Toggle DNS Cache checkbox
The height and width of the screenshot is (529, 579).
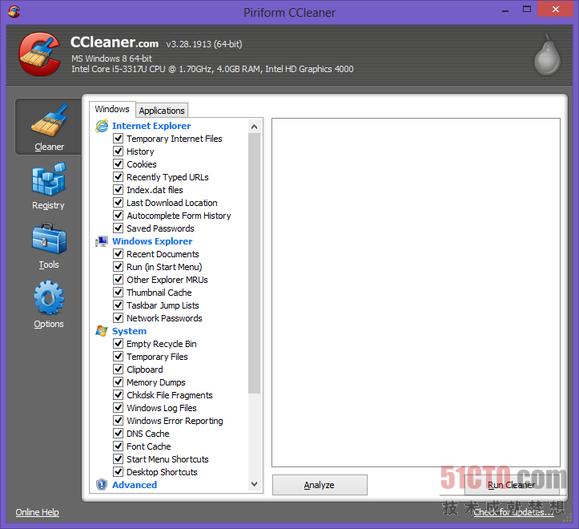118,433
